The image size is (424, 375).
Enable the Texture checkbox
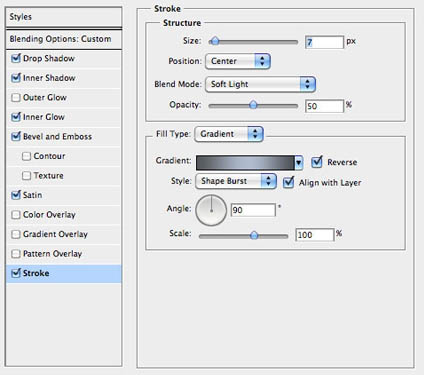[x=26, y=176]
